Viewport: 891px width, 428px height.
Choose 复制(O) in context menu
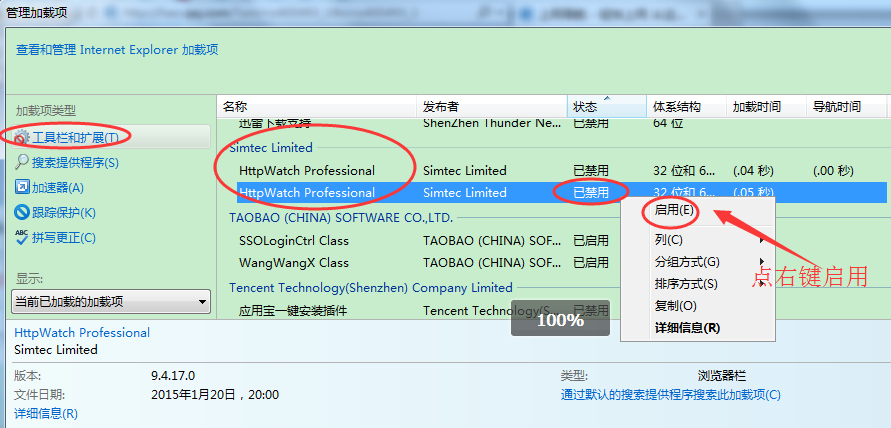click(x=675, y=305)
